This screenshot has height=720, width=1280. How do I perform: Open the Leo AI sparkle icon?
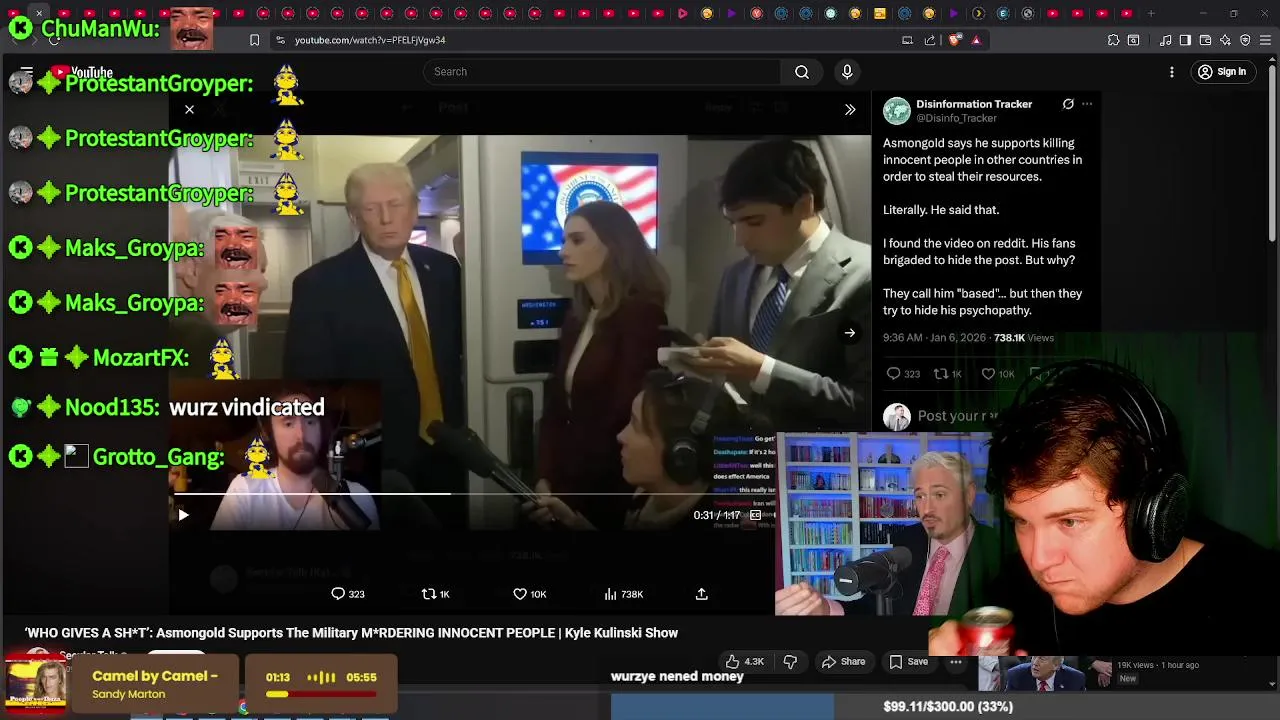coord(1225,40)
